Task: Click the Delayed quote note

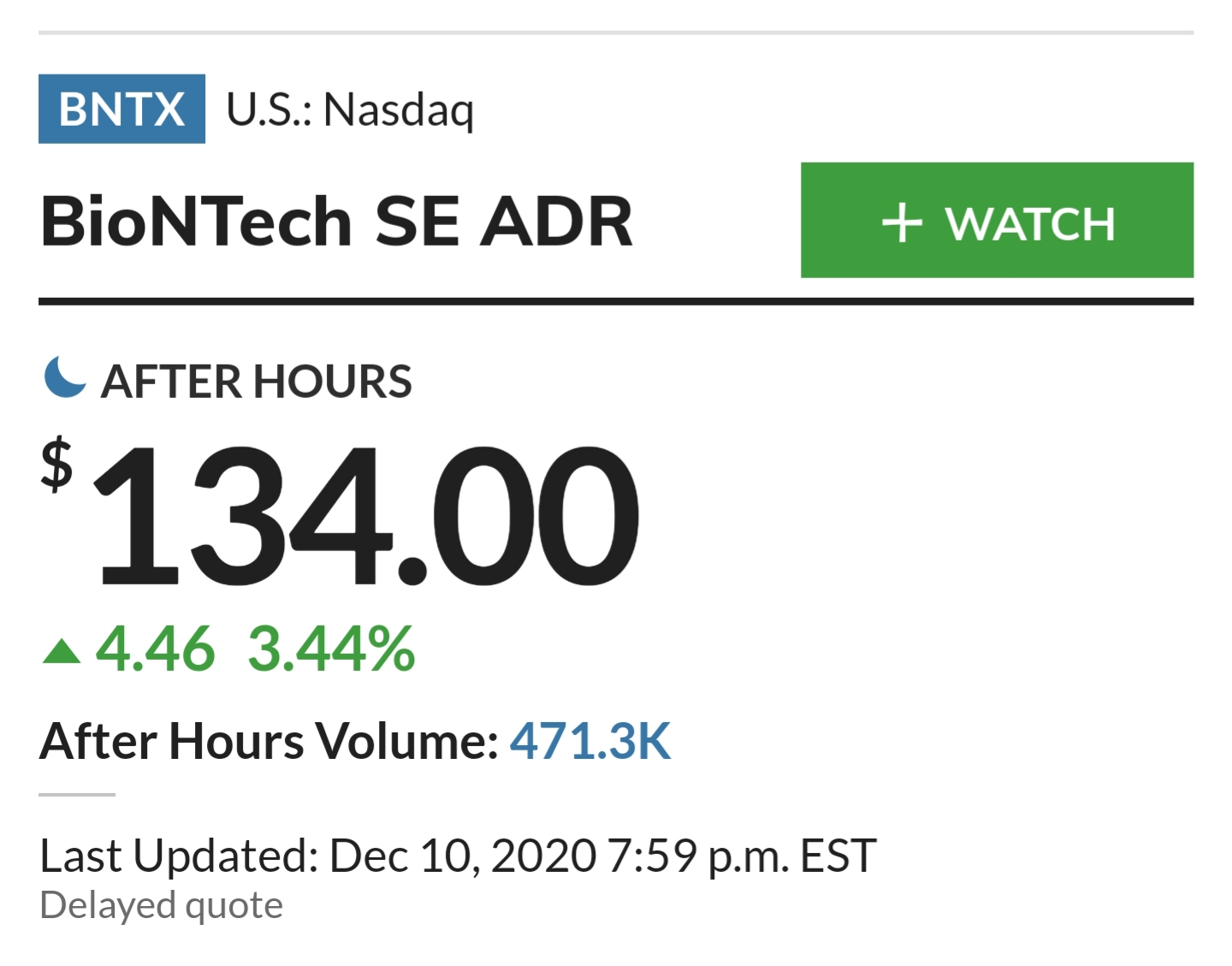Action: pos(161,905)
